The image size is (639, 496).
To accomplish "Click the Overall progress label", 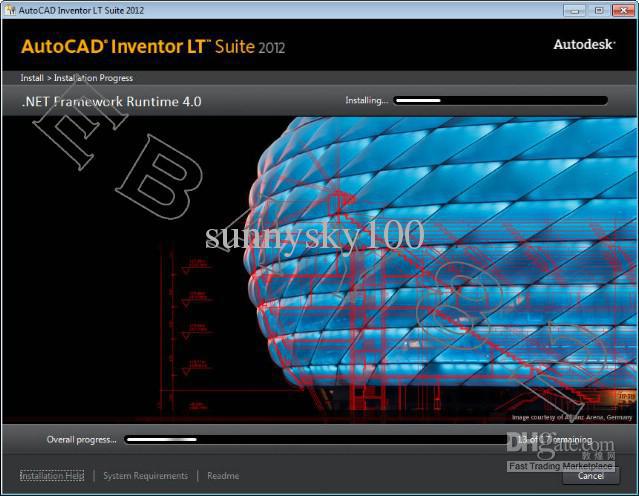I will point(81,439).
